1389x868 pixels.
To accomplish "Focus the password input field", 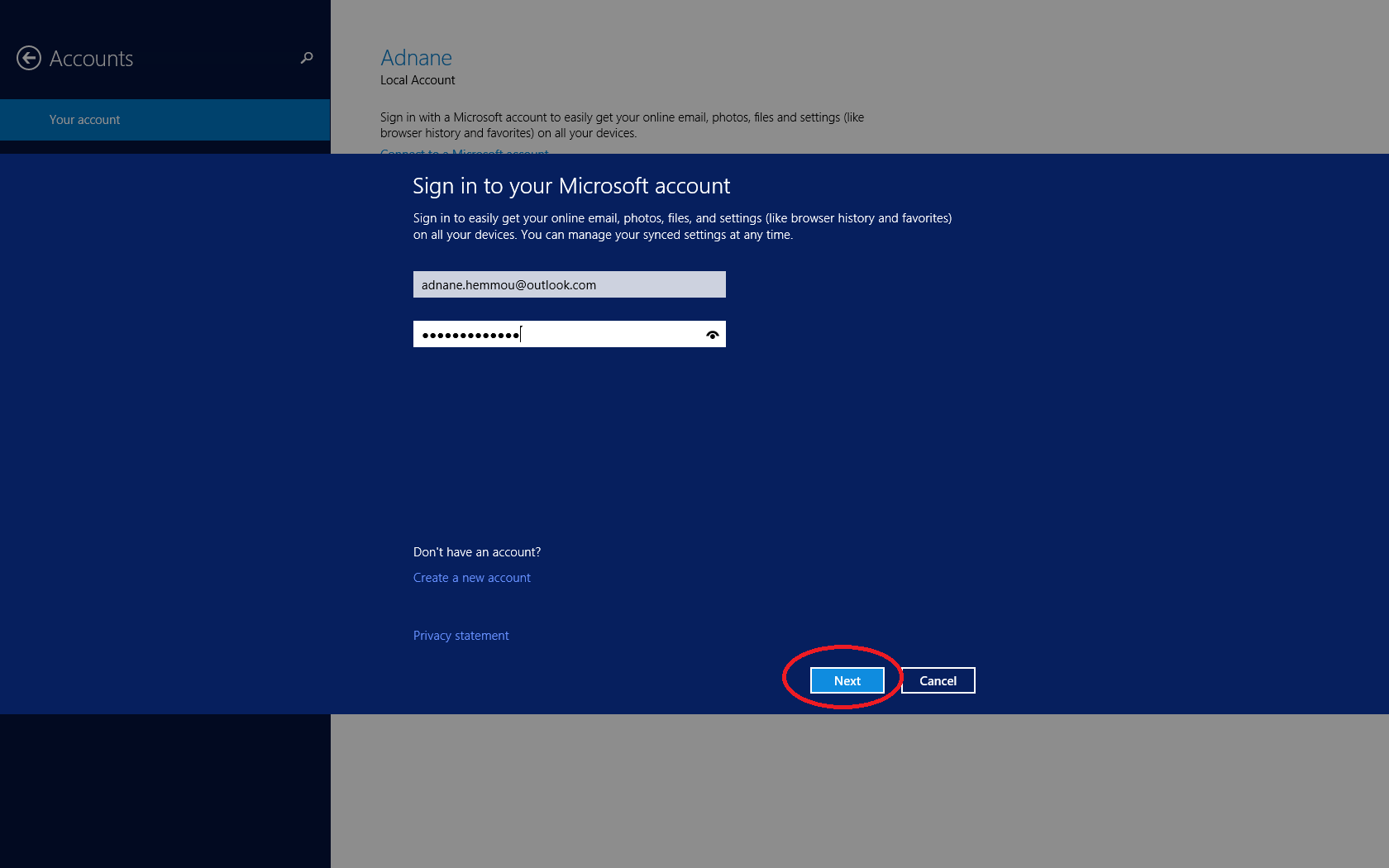I will click(570, 334).
